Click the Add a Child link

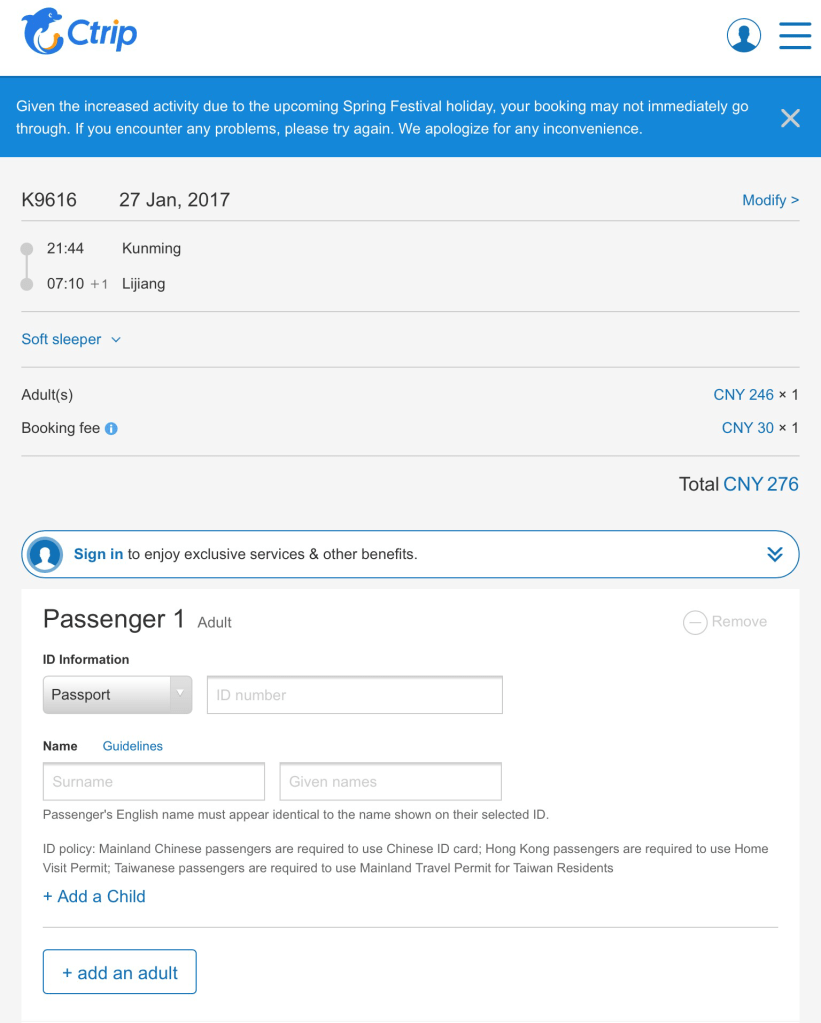coord(94,896)
